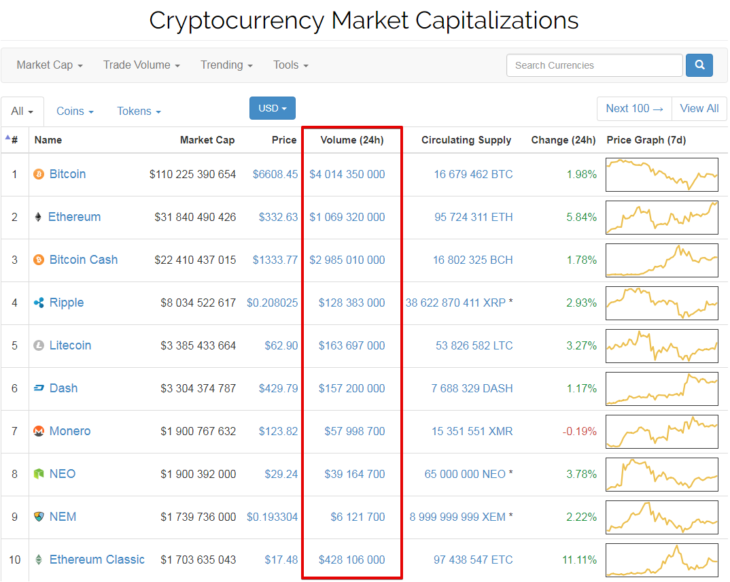Open the NEM currency link
The width and height of the screenshot is (730, 582).
[x=63, y=517]
